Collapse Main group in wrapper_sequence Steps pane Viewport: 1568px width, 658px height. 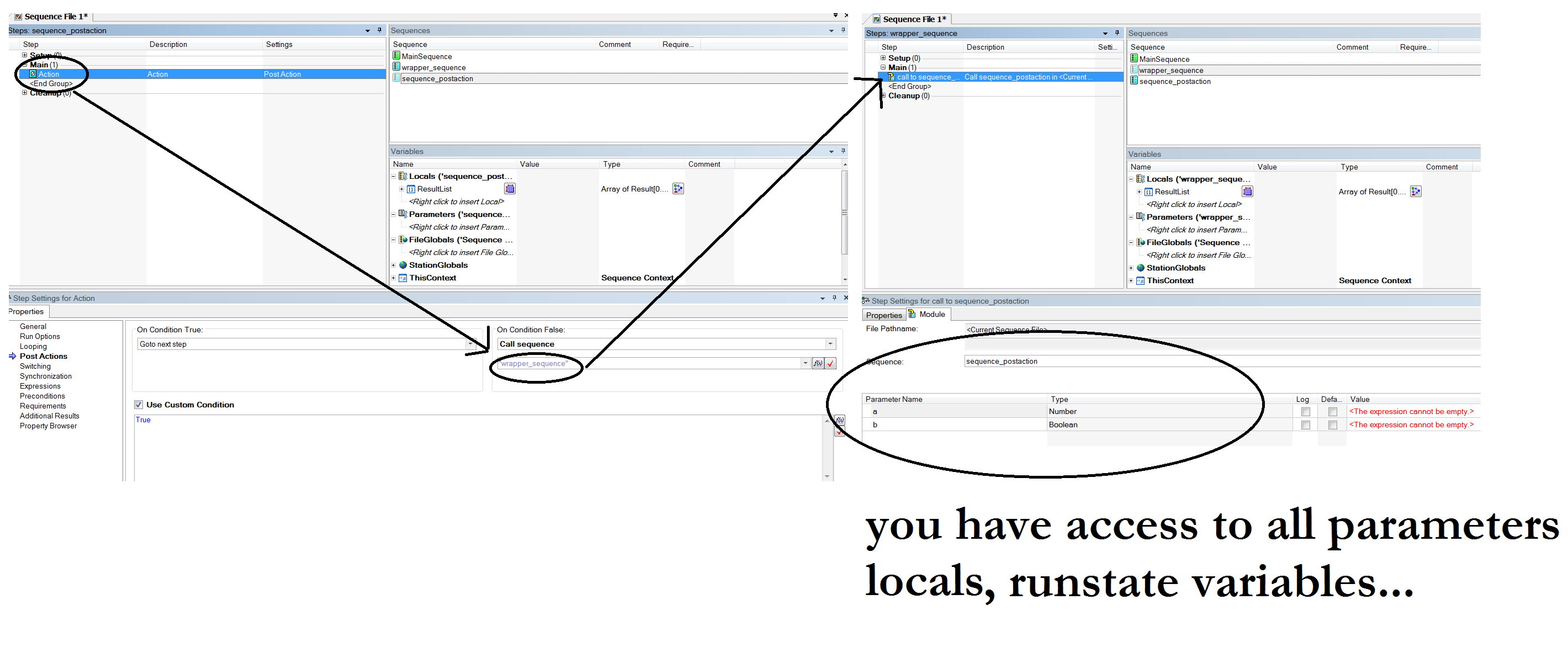point(883,67)
